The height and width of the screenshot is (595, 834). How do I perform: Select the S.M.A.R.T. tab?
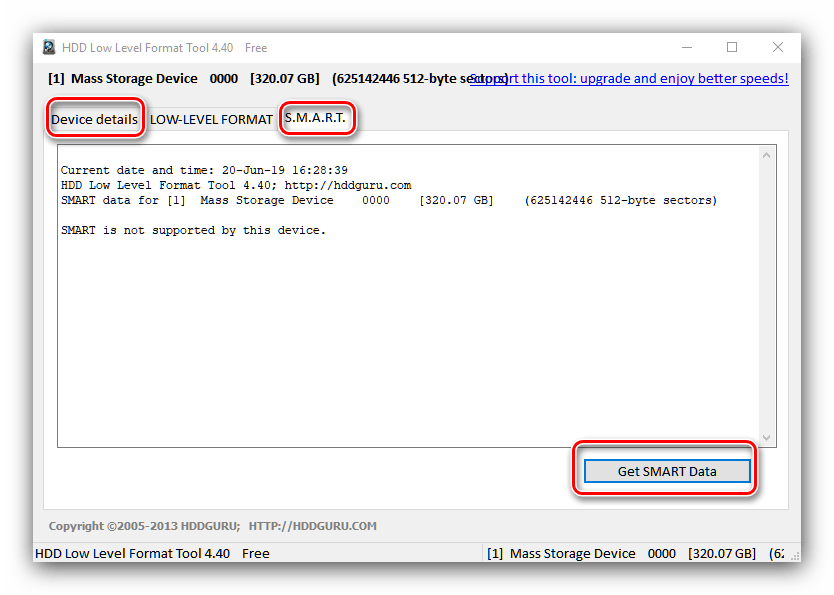(x=315, y=118)
